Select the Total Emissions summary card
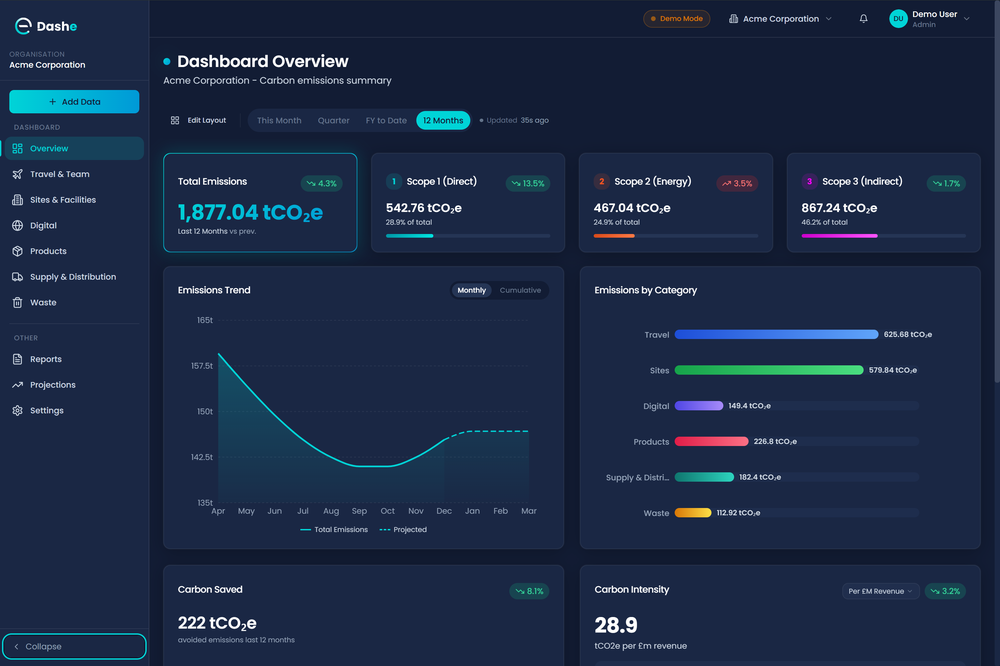Viewport: 1000px width, 666px height. tap(260, 202)
